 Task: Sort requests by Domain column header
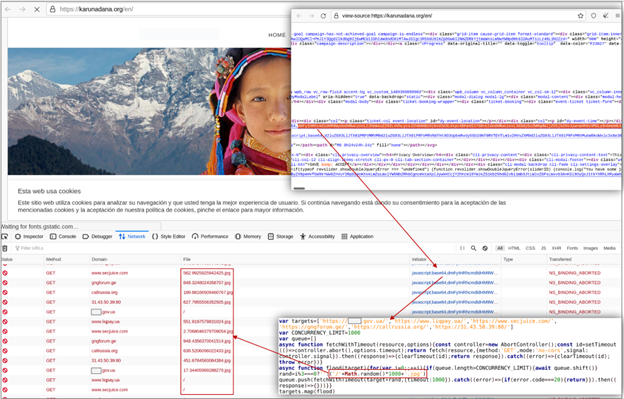(99, 259)
